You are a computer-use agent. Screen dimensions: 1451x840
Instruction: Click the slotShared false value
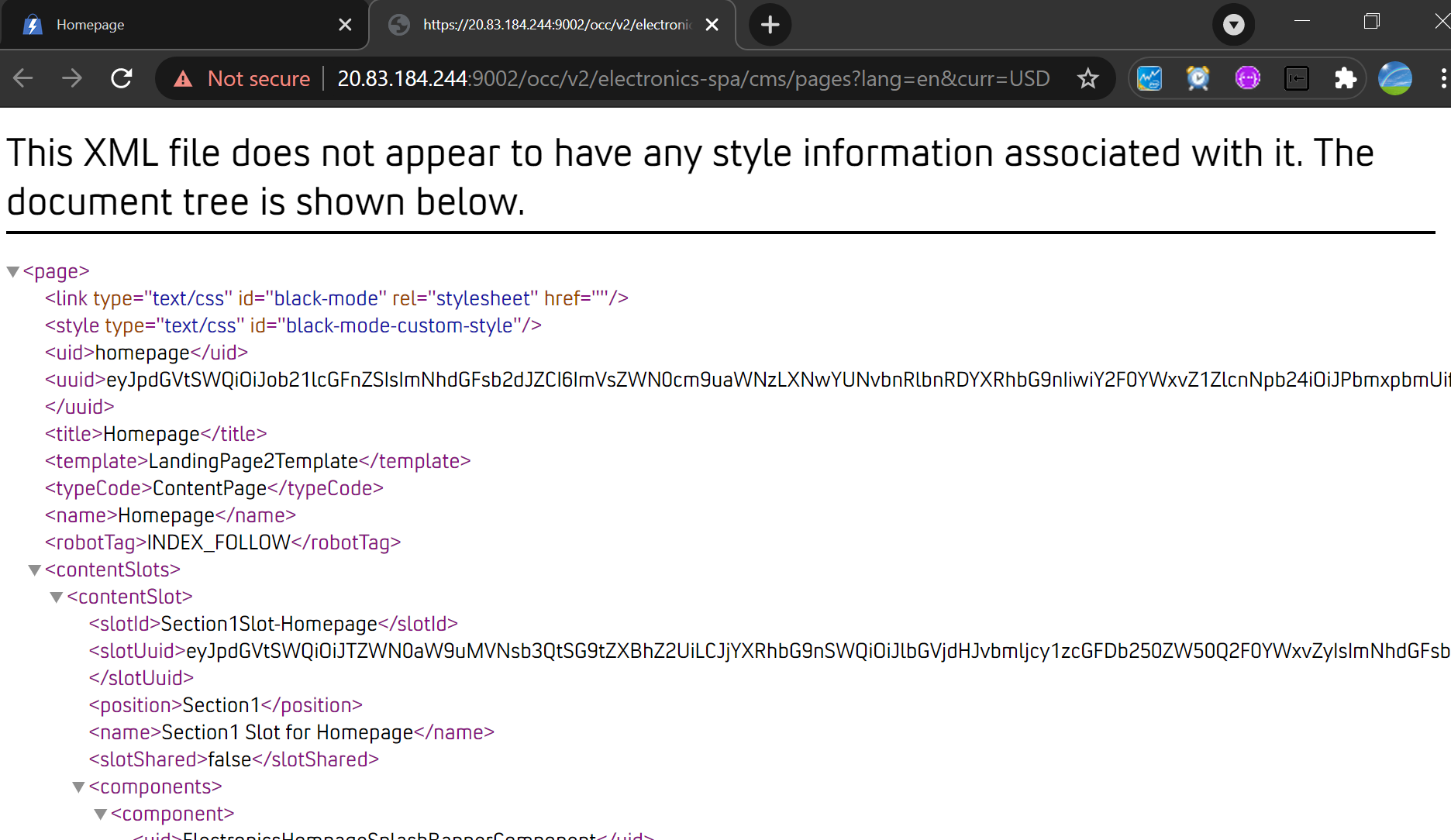[x=230, y=759]
